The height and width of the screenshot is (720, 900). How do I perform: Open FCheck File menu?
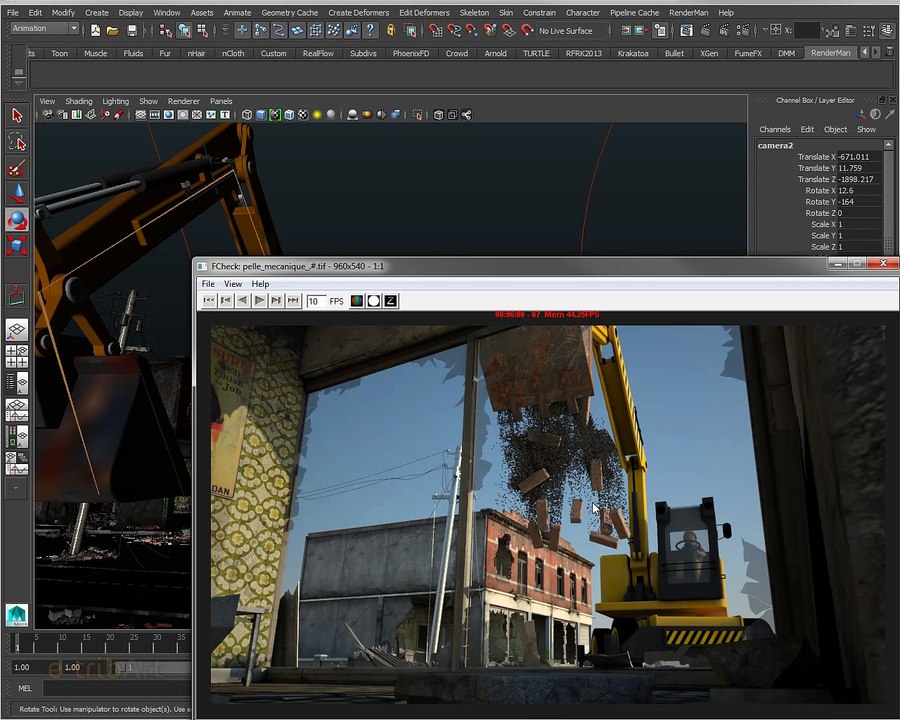pyautogui.click(x=208, y=284)
